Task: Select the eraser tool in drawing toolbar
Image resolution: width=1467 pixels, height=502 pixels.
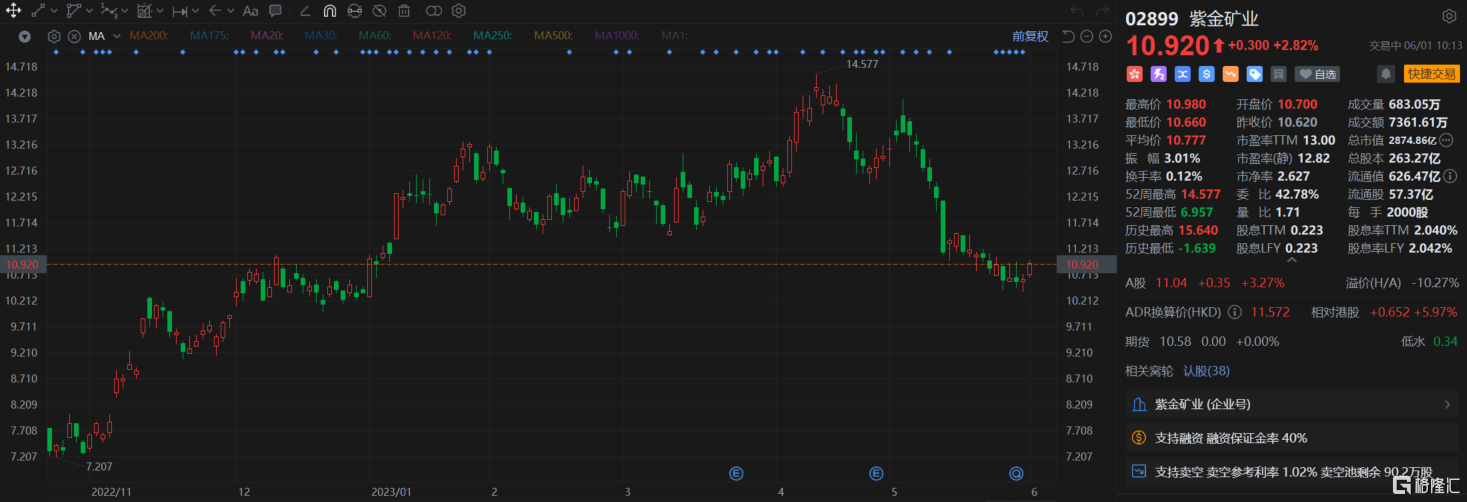Action: pos(304,11)
